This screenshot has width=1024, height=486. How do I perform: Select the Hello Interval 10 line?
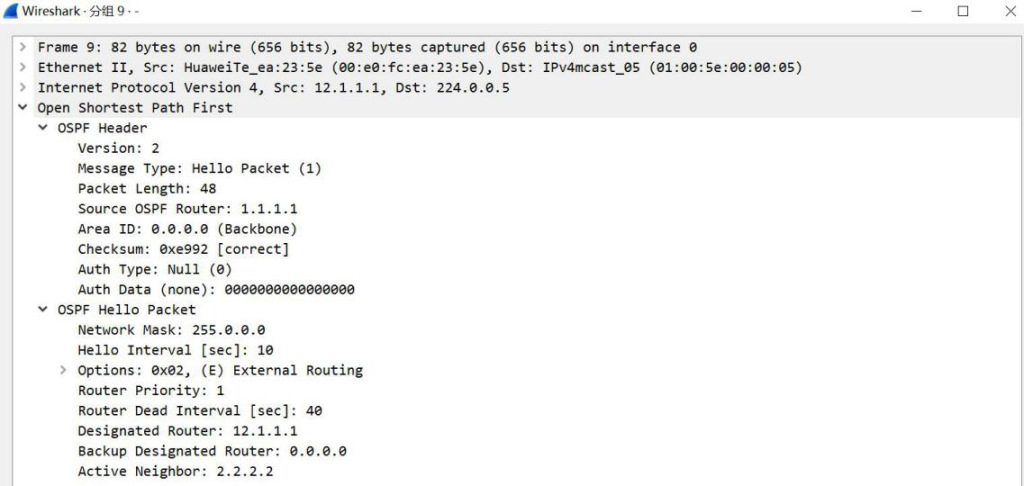[x=175, y=350]
